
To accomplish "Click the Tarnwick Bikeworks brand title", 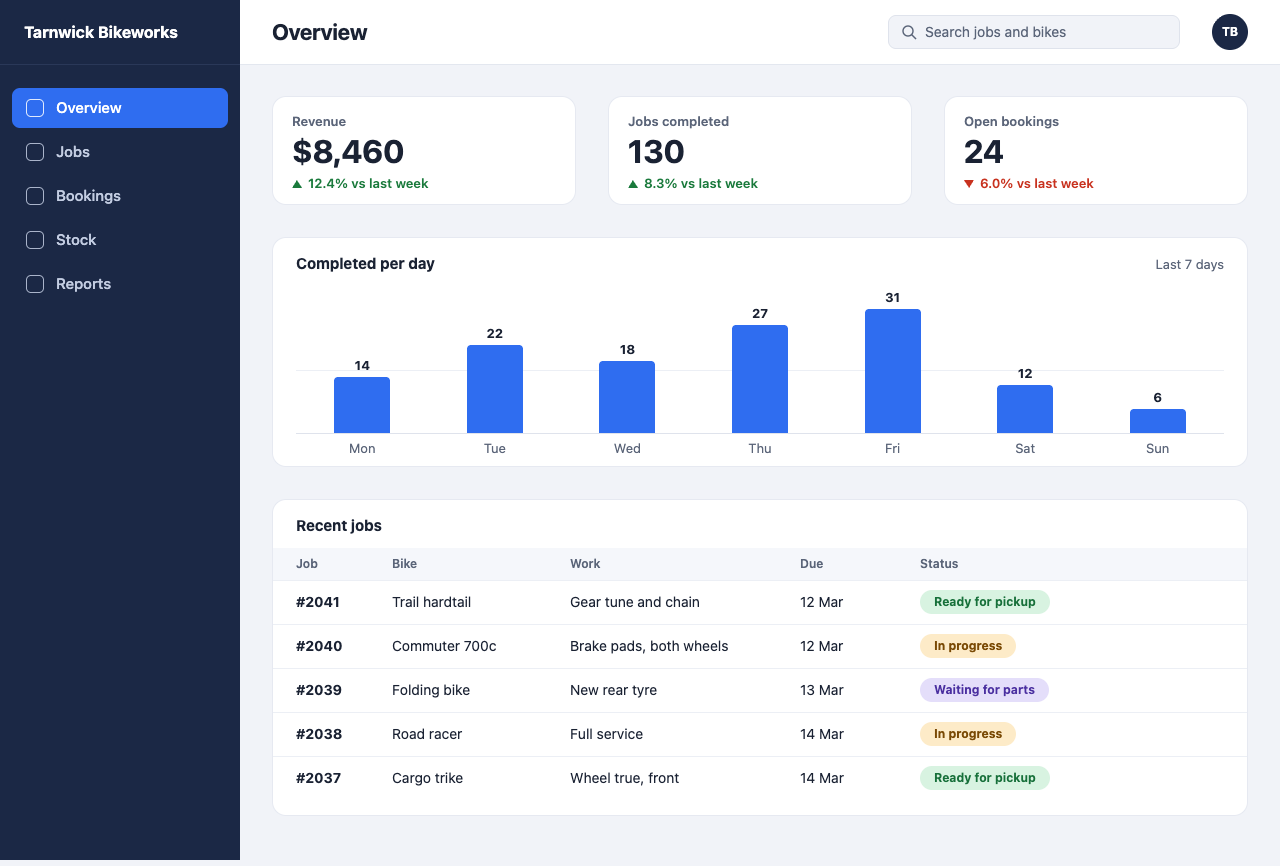I will tap(101, 32).
